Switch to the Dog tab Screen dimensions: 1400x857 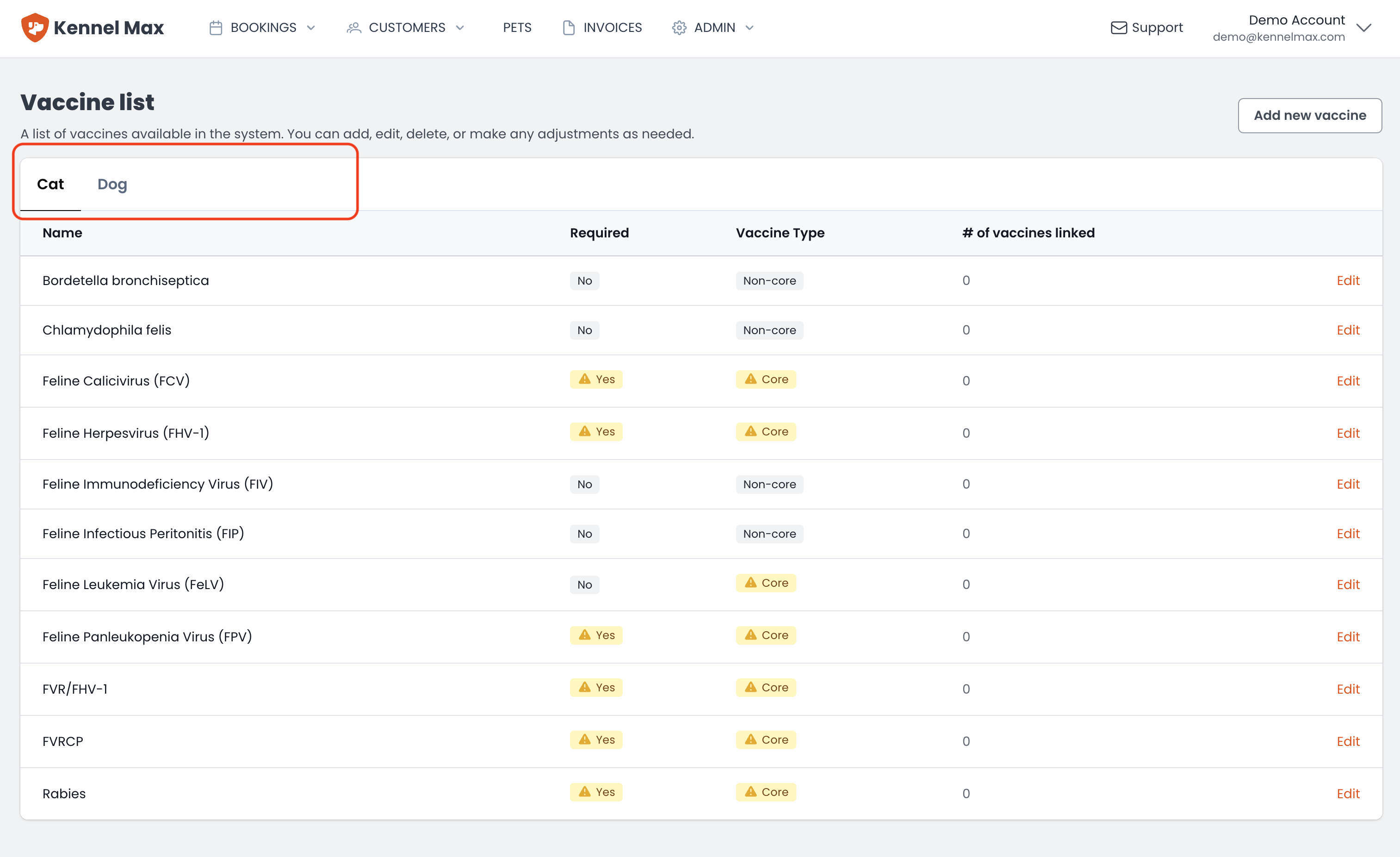[x=112, y=184]
